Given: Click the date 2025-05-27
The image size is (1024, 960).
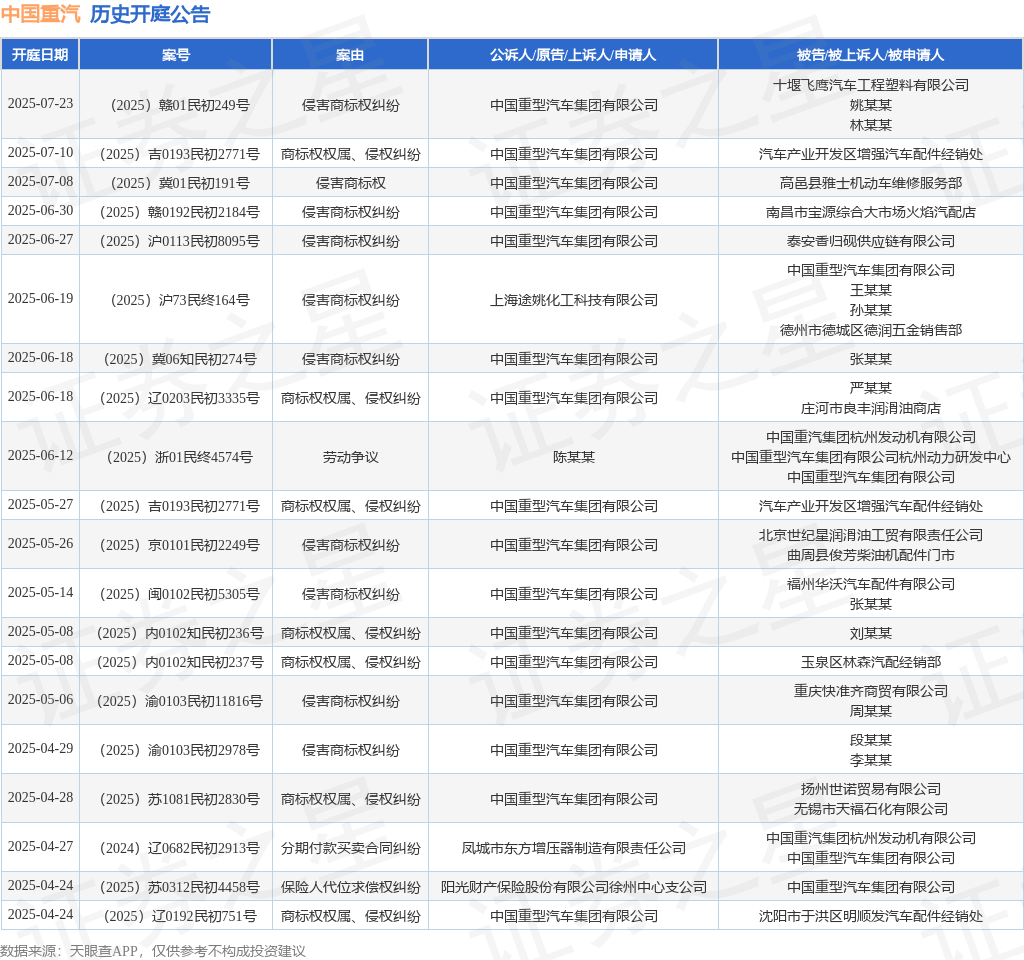Looking at the screenshot, I should tap(40, 505).
